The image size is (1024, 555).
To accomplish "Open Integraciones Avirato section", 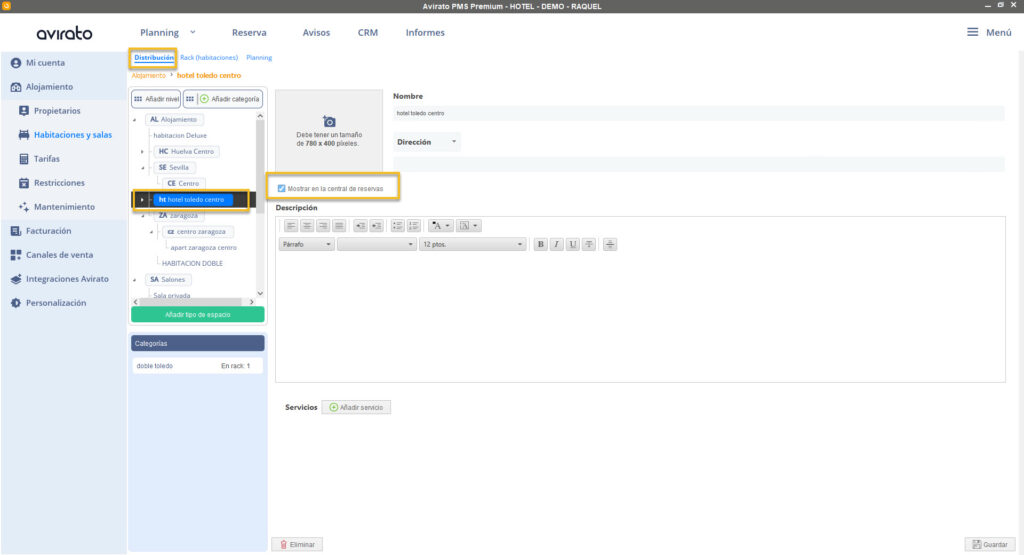I will tap(59, 279).
